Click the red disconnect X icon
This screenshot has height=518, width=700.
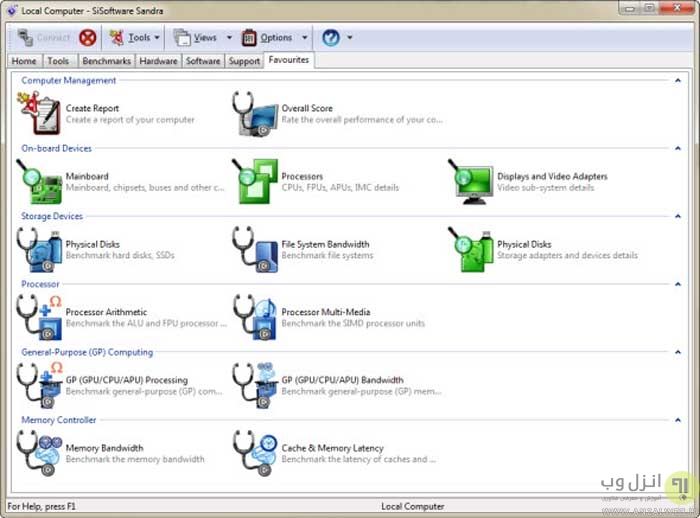[x=88, y=38]
